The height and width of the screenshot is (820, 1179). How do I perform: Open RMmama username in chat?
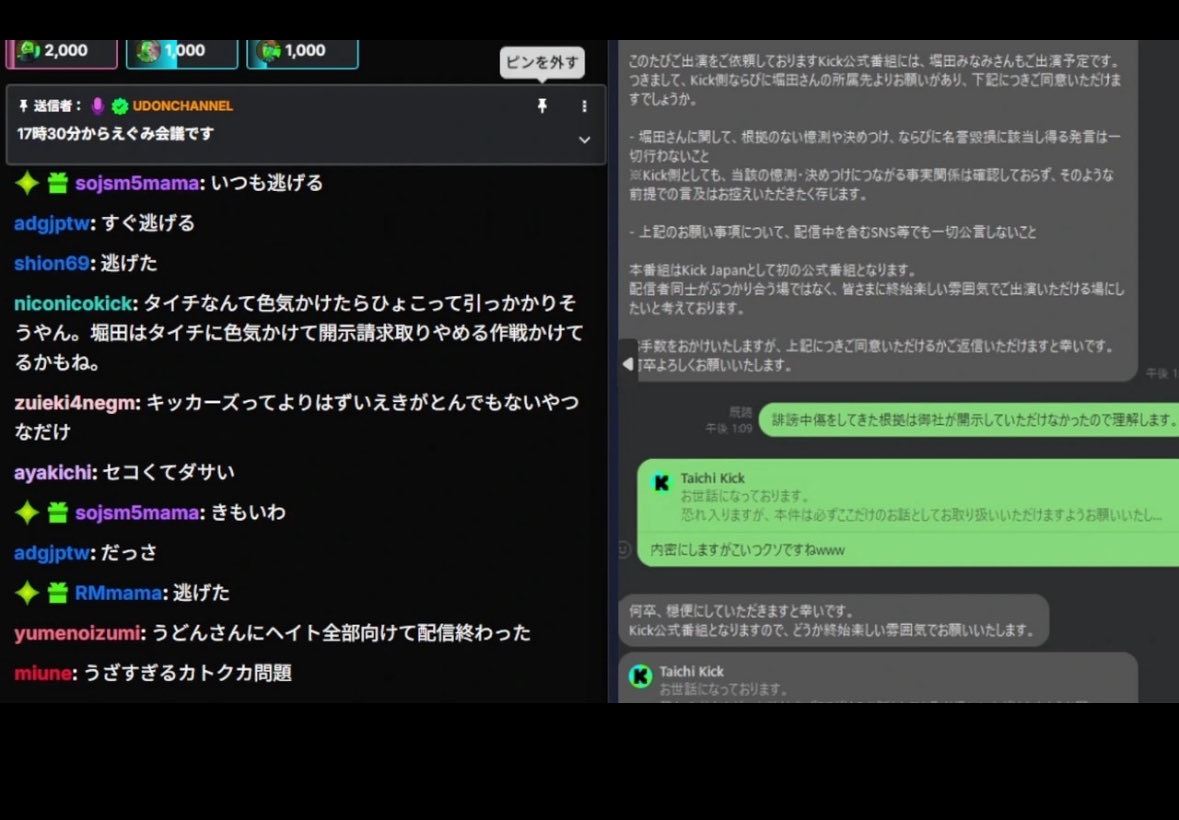[x=118, y=593]
